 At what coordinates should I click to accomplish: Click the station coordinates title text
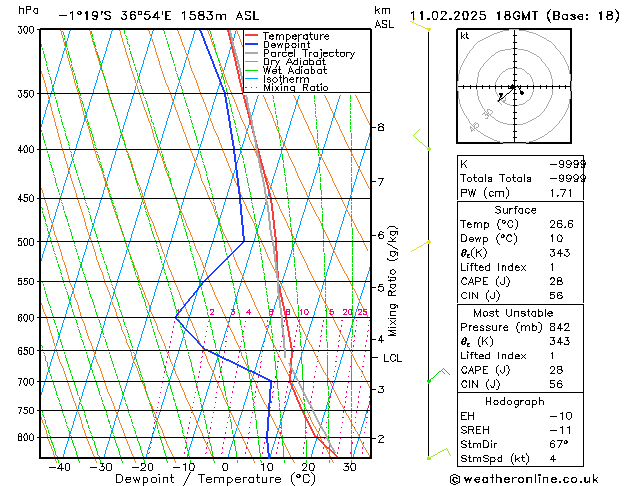click(159, 16)
